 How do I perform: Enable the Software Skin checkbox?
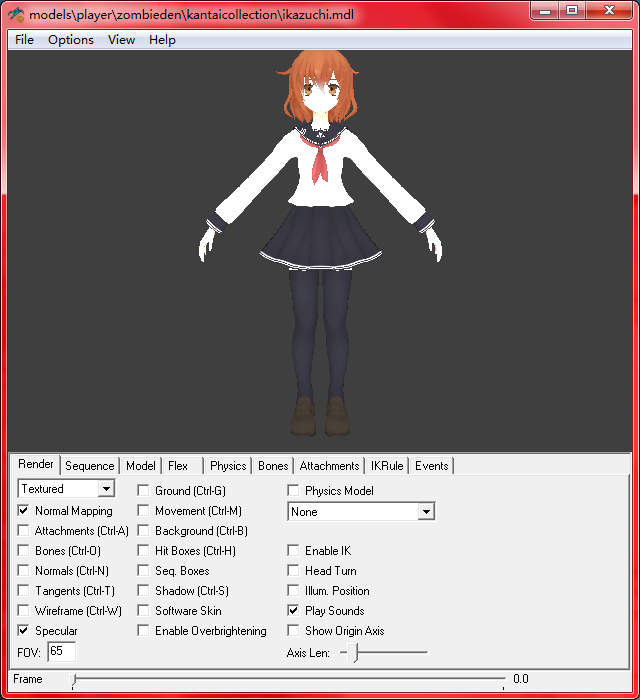click(143, 610)
